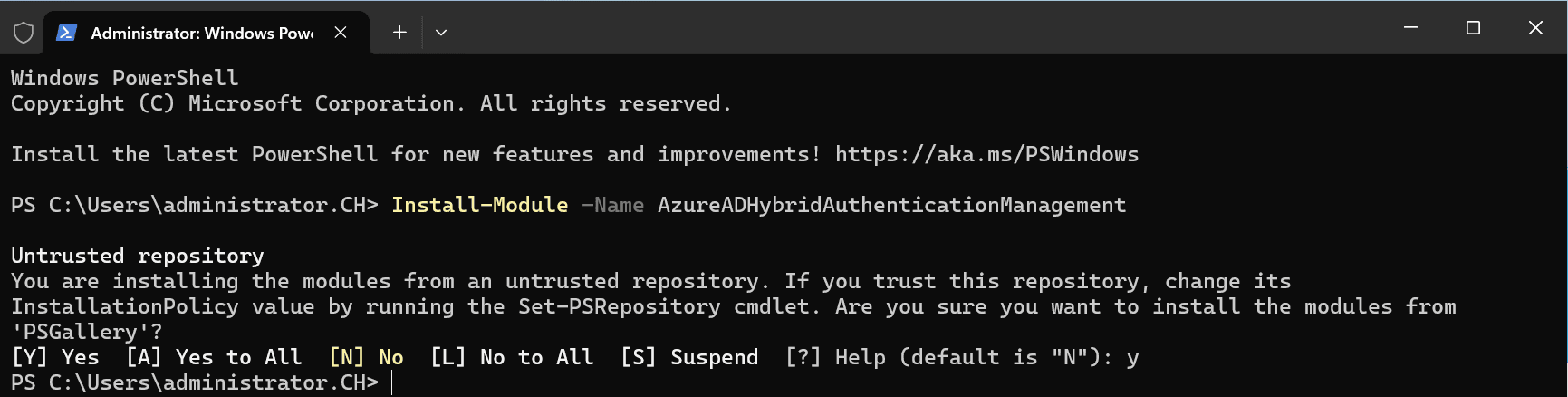Viewport: 1568px width, 397px height.
Task: Click the [A] Yes to All option text
Action: pyautogui.click(x=214, y=357)
